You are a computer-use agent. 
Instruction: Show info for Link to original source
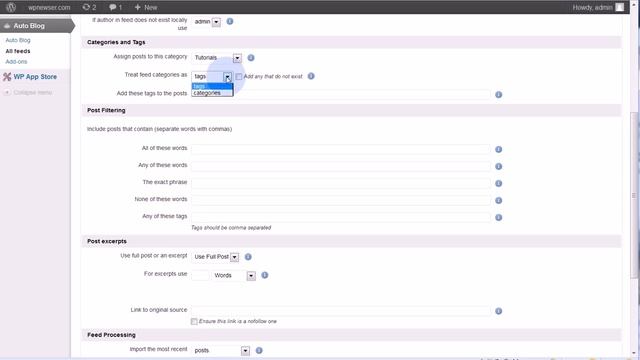pos(498,311)
